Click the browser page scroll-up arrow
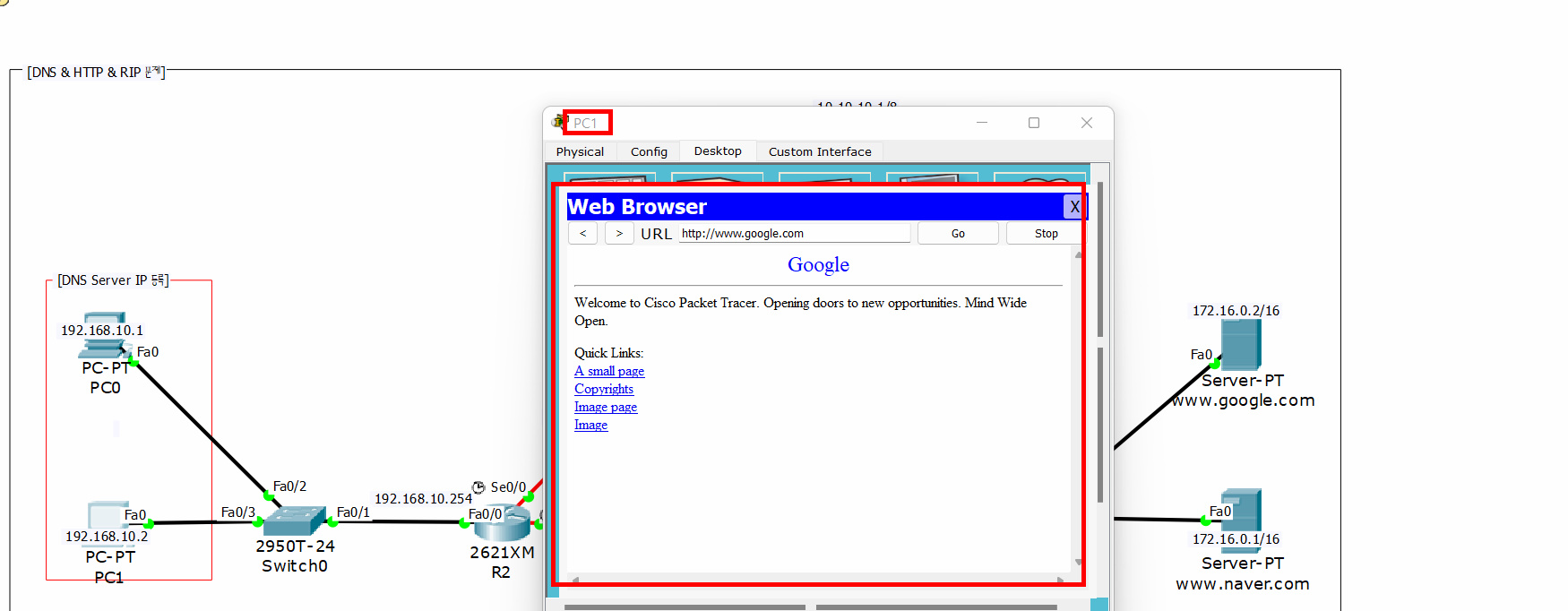 click(x=1078, y=255)
